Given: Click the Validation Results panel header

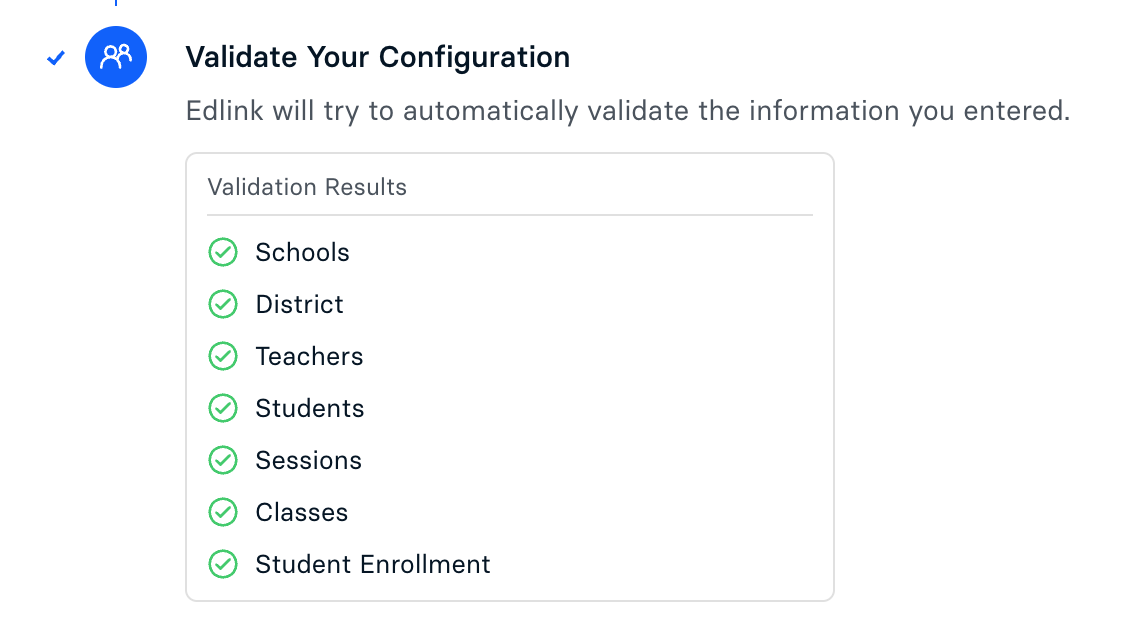Looking at the screenshot, I should pos(307,187).
